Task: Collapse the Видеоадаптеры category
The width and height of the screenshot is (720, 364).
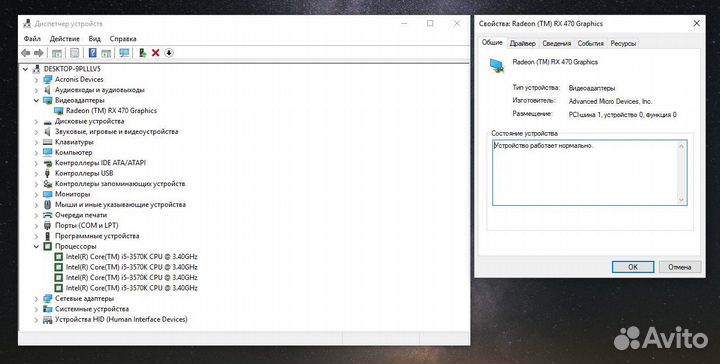Action: (x=36, y=101)
